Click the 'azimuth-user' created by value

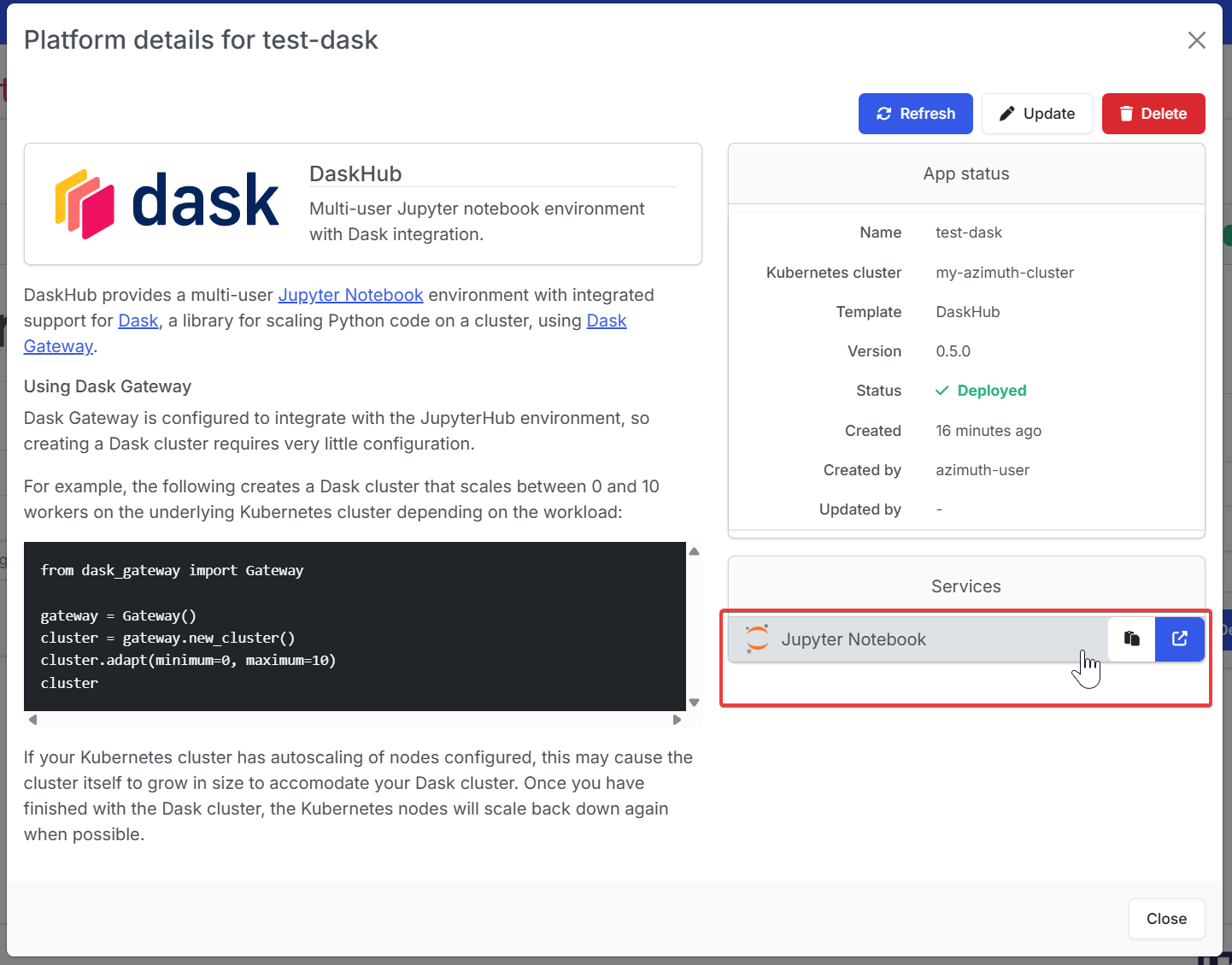pyautogui.click(x=983, y=470)
